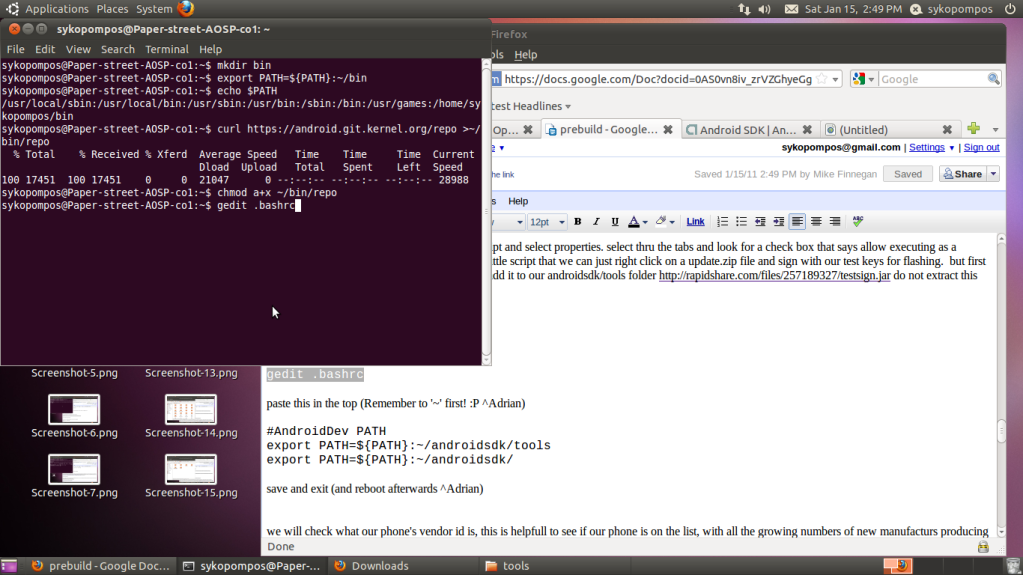Click the Google search box in Firefox
This screenshot has height=575, width=1023.
coord(932,79)
